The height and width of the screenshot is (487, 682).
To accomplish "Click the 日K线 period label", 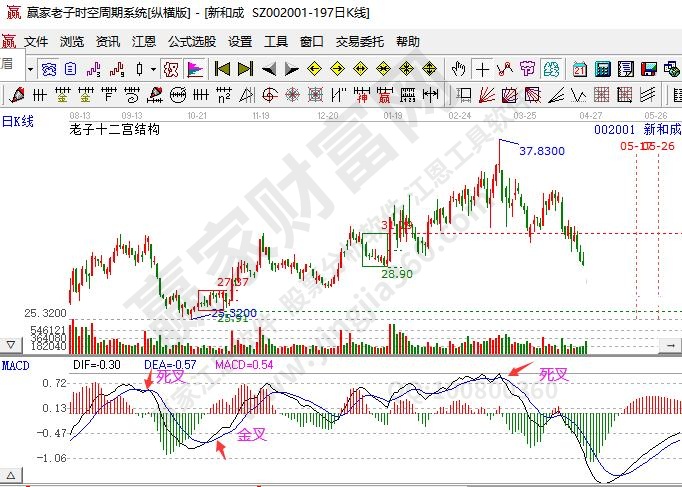I will [x=17, y=121].
